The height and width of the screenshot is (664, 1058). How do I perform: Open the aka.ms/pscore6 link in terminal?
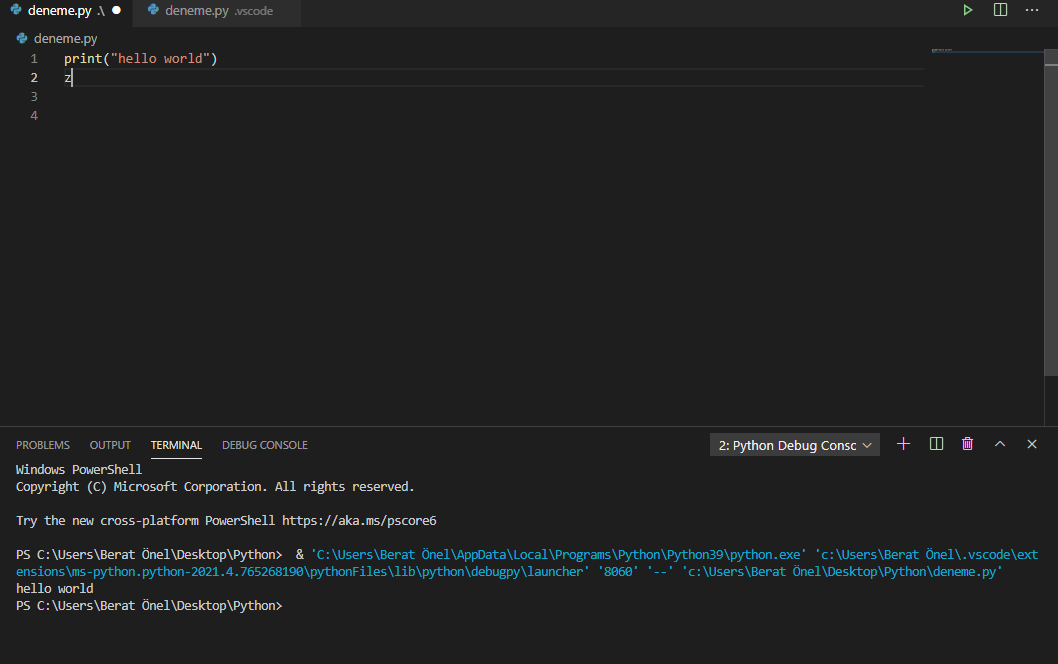pos(359,521)
